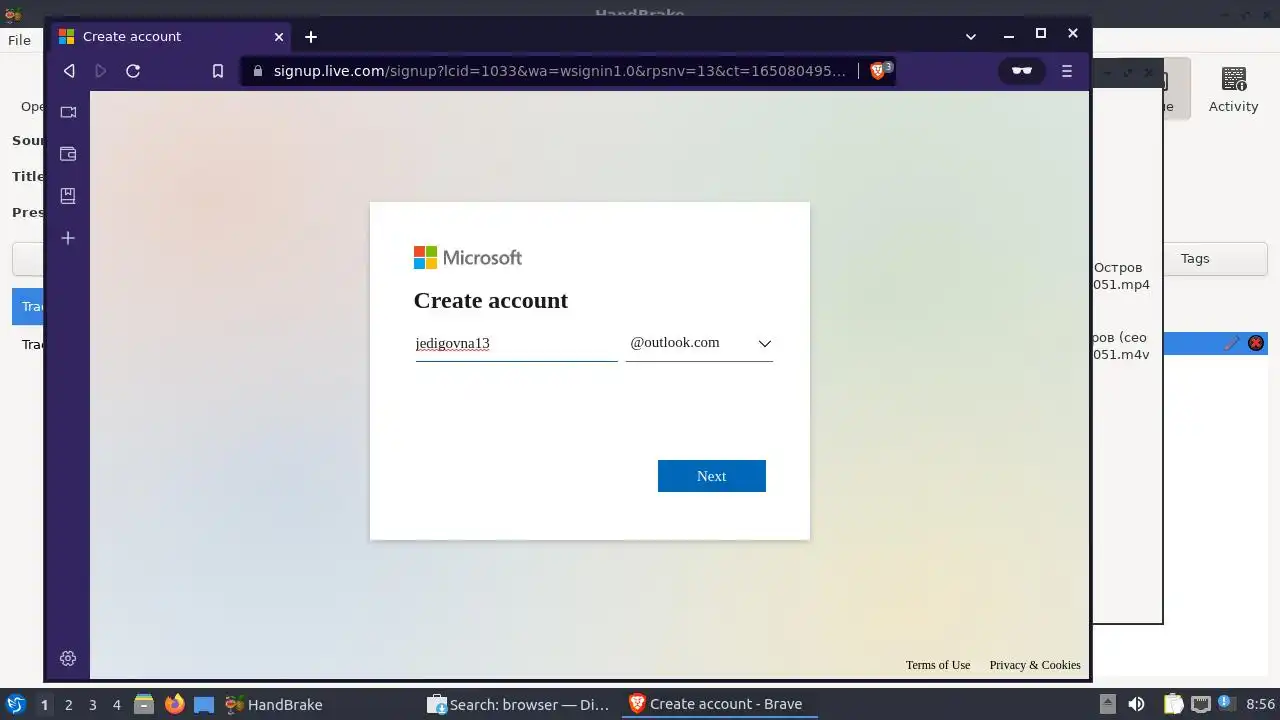Switch to workspace 3
The width and height of the screenshot is (1280, 720).
coord(92,705)
